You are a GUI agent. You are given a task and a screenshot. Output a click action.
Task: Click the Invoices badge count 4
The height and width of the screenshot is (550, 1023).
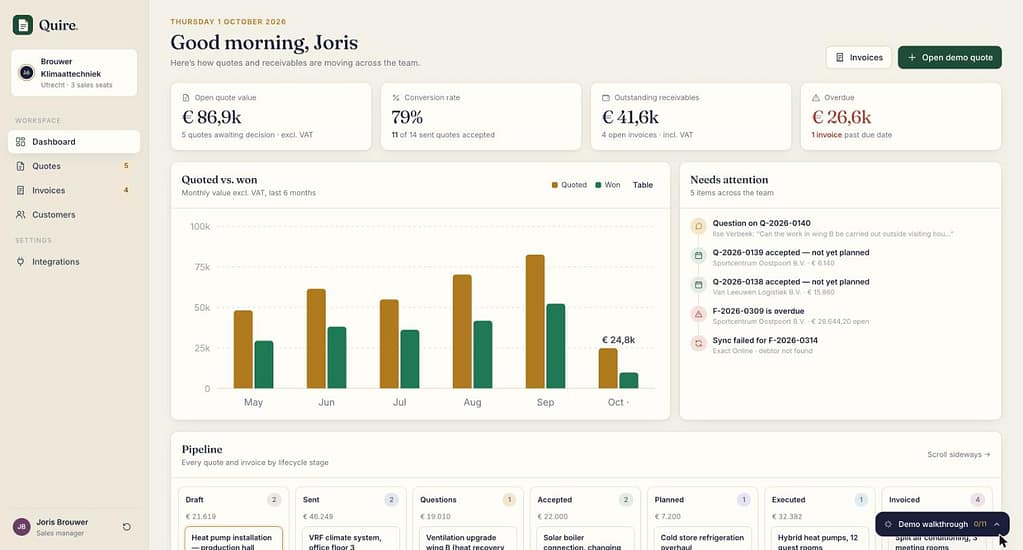point(126,191)
